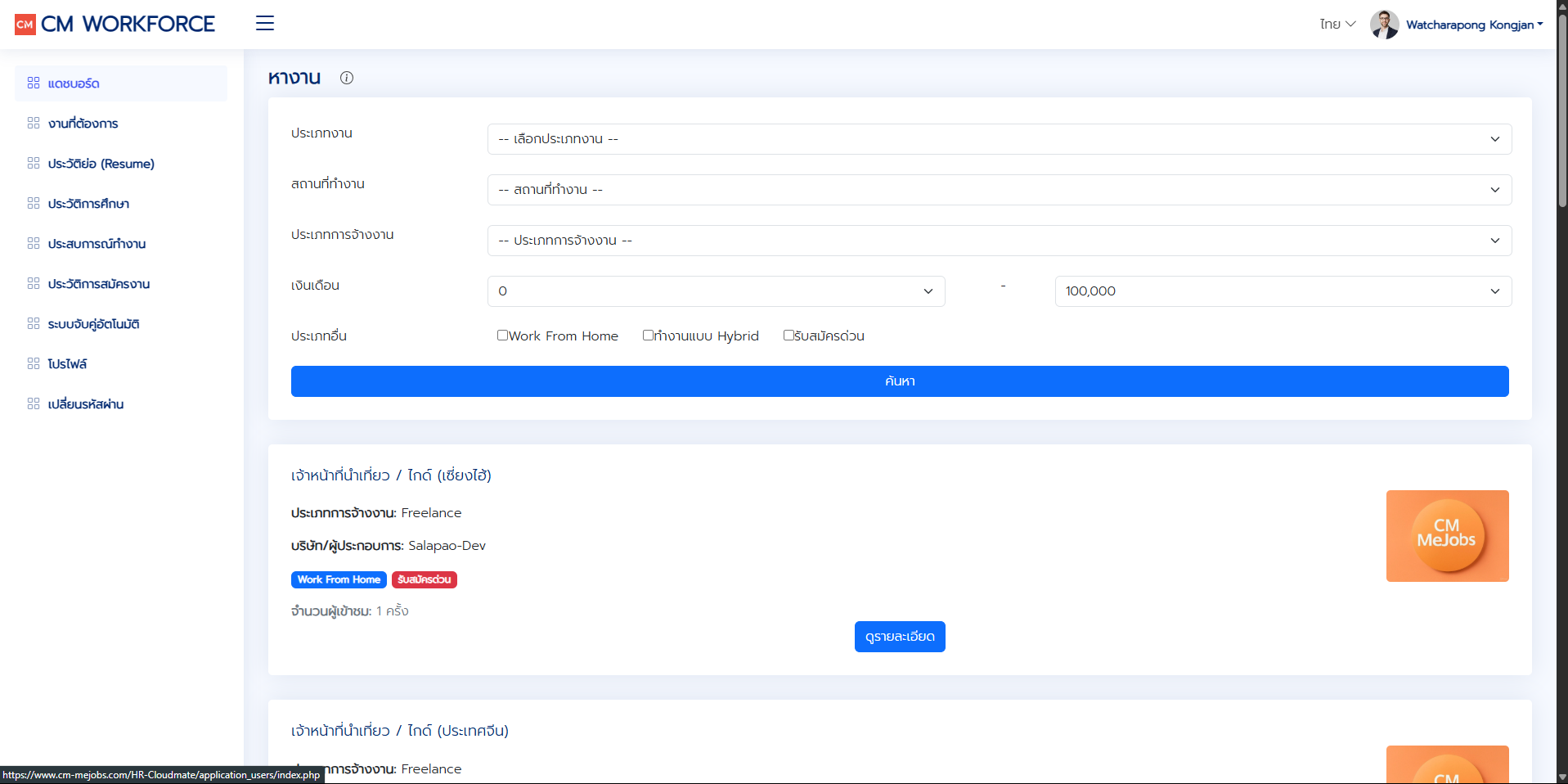Click the scrollbar down arrow
The image size is (1568, 784).
[1562, 777]
